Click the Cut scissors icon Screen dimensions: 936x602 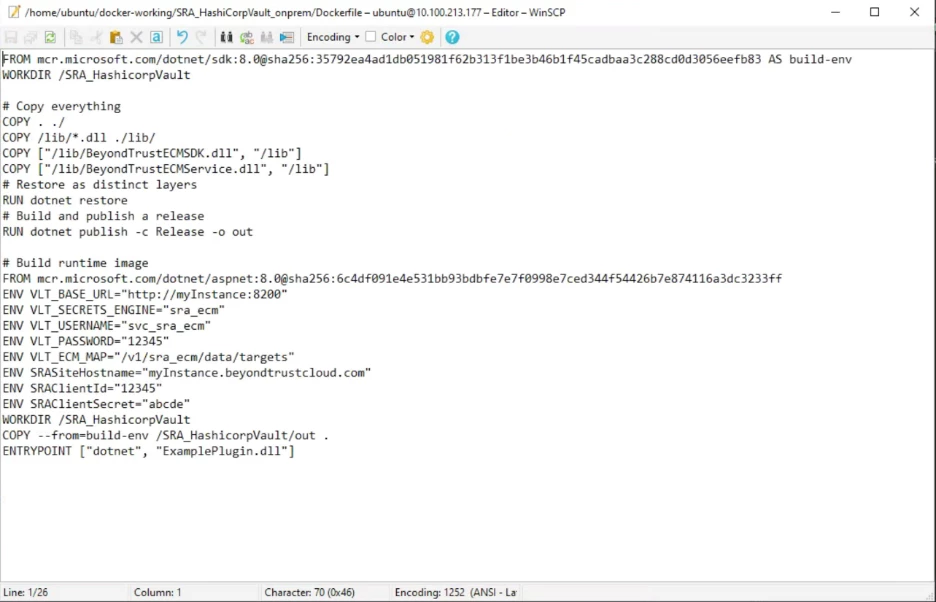click(96, 37)
